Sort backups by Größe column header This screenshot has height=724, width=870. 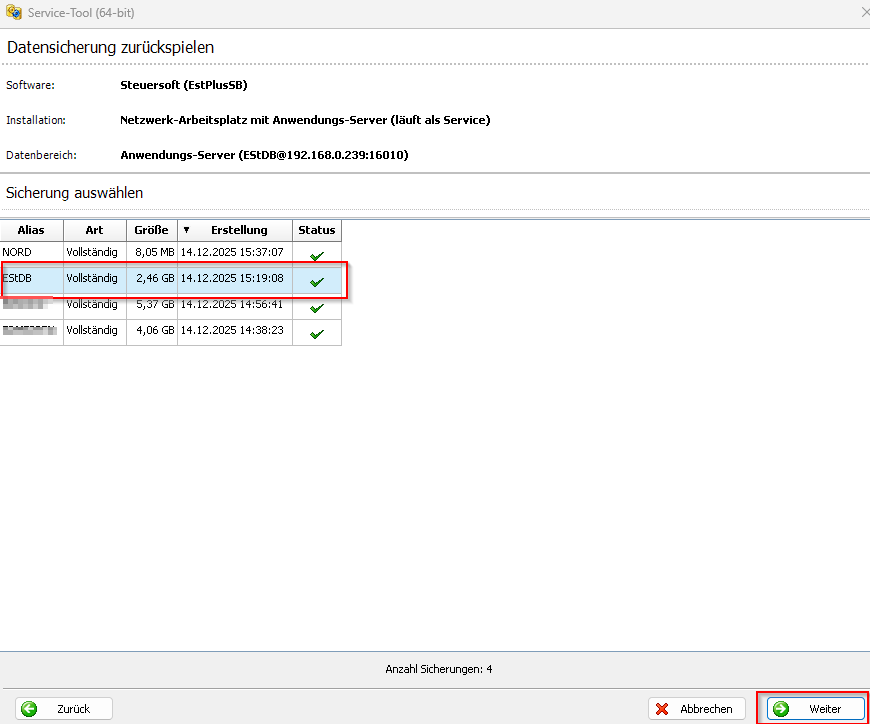pos(151,230)
